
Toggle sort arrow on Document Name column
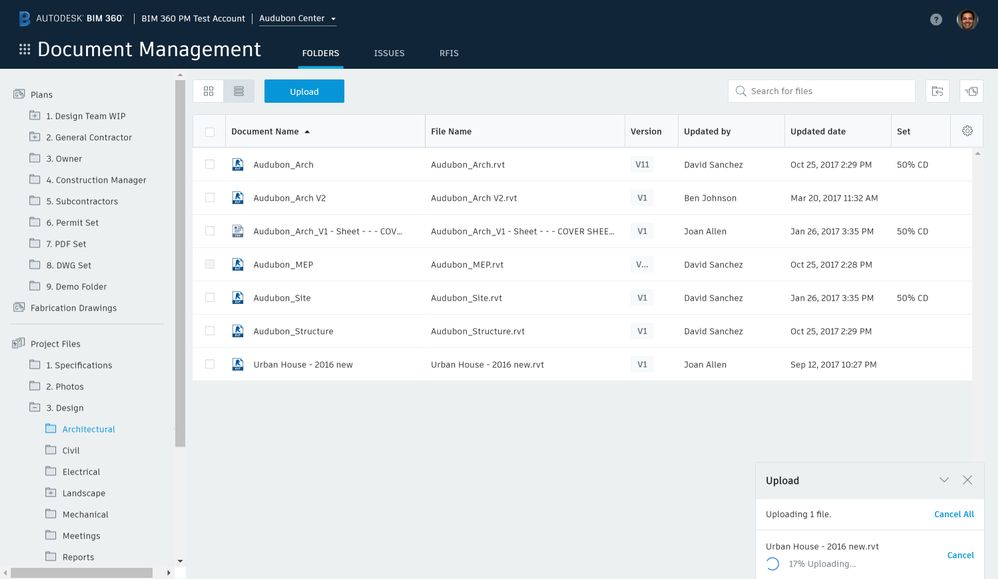tap(307, 132)
